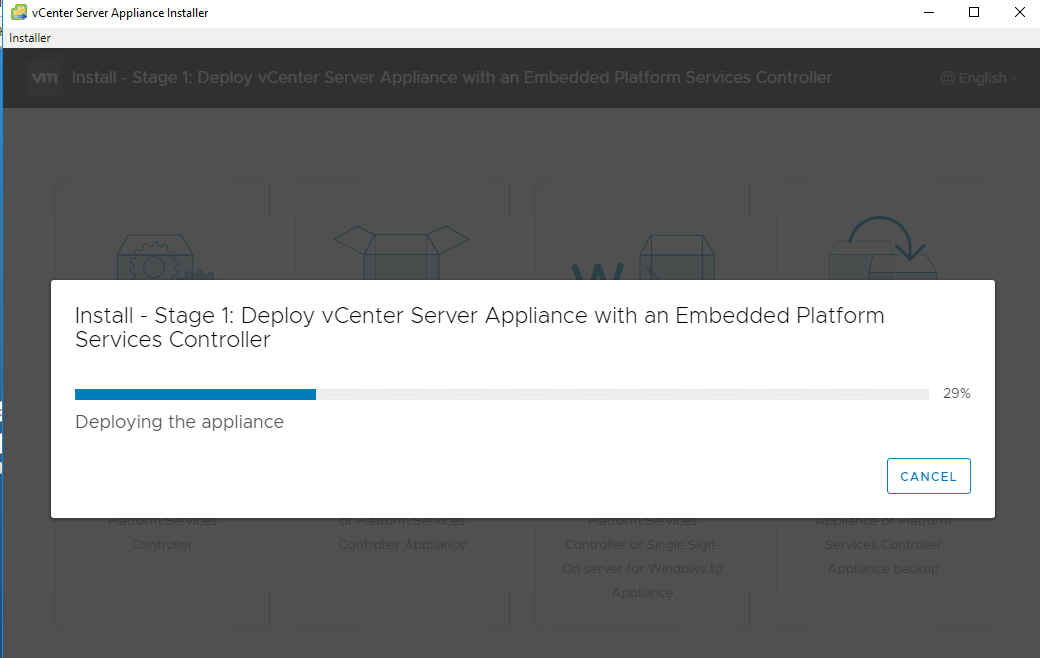1040x658 pixels.
Task: Click the Upgrade card open box icon
Action: 400,254
